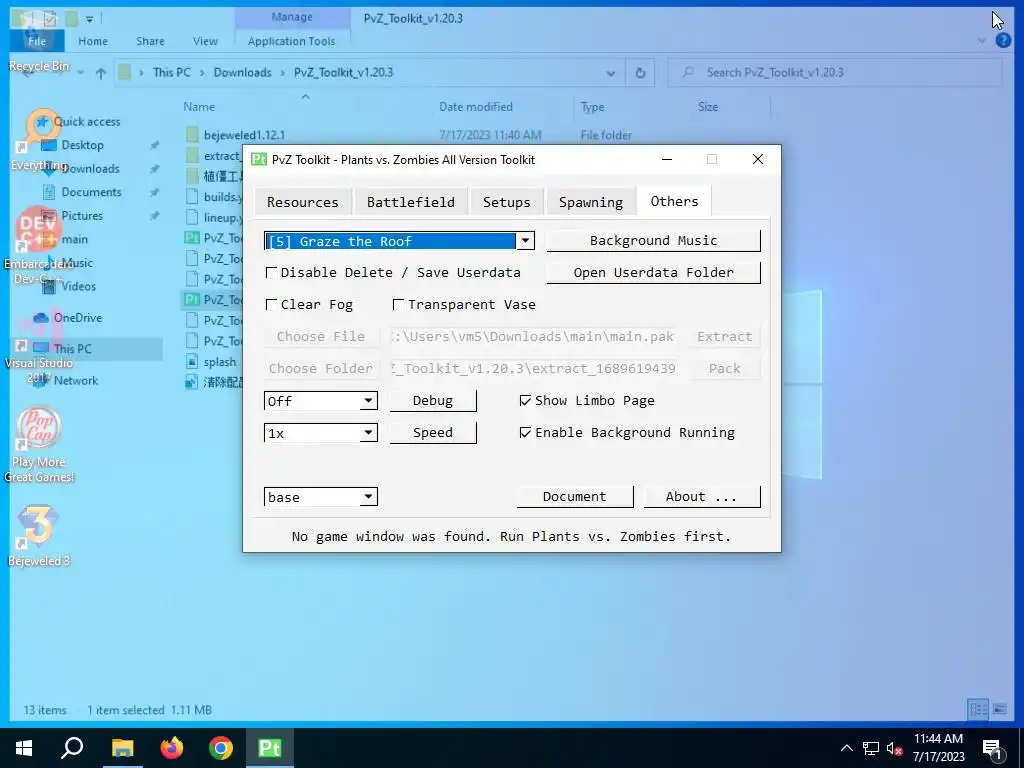Open File menu in File Explorer
Screen dimensions: 1024x768
tap(37, 40)
